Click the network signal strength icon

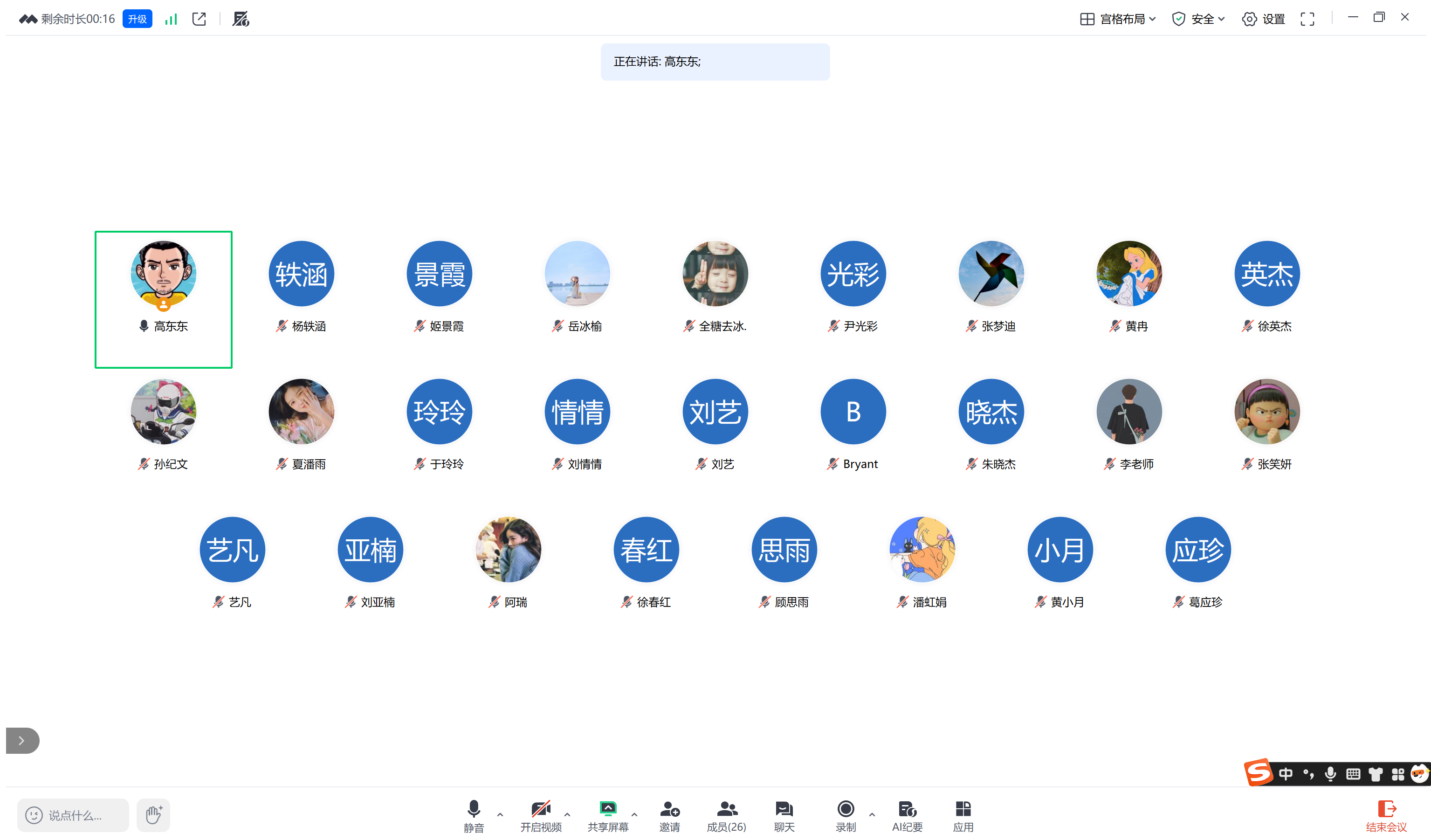(171, 19)
